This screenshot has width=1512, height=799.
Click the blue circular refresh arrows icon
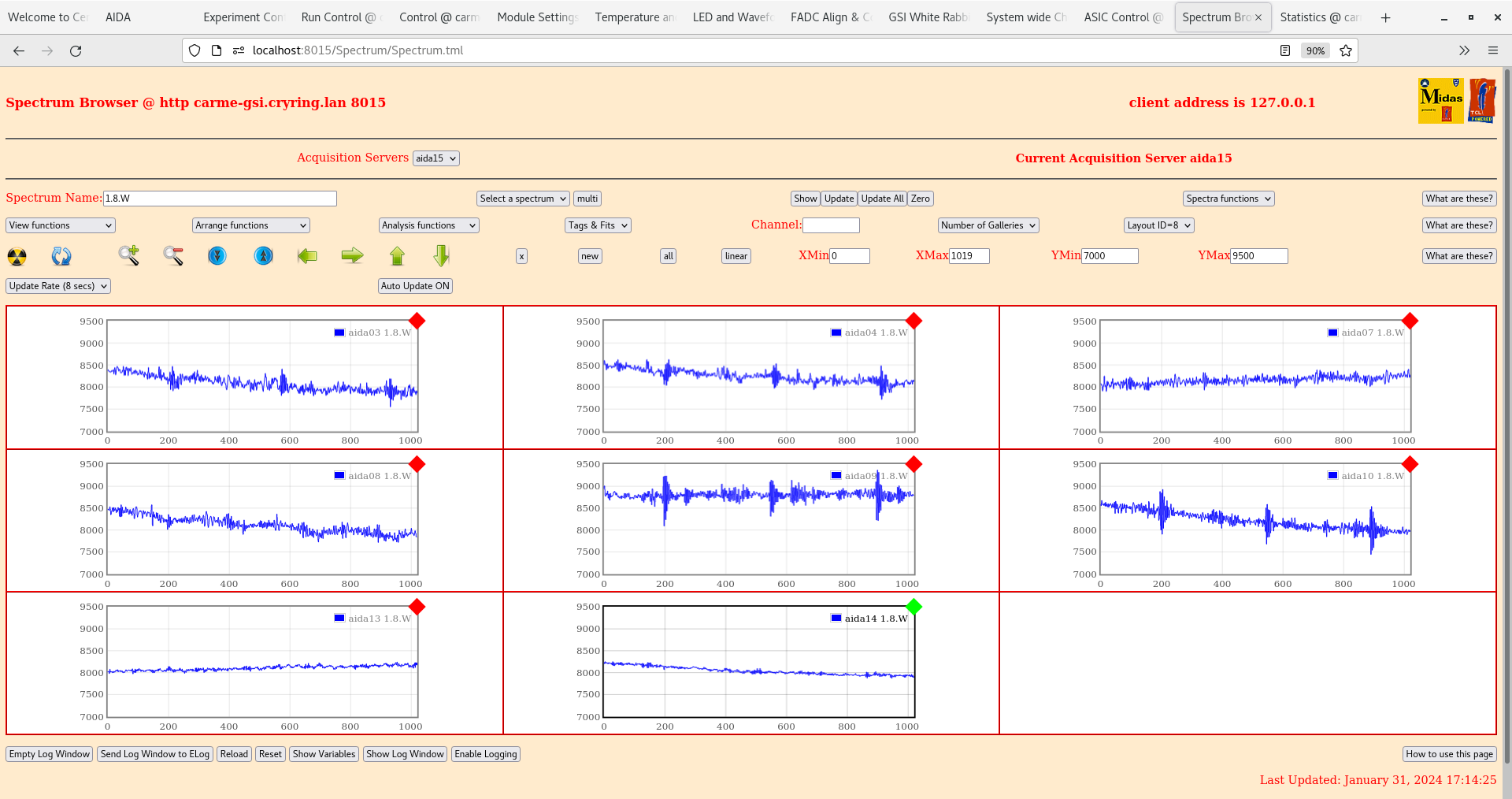61,256
